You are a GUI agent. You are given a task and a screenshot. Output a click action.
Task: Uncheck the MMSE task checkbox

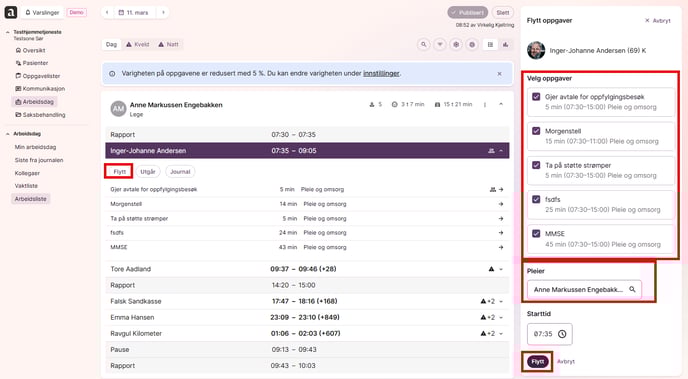tap(536, 233)
